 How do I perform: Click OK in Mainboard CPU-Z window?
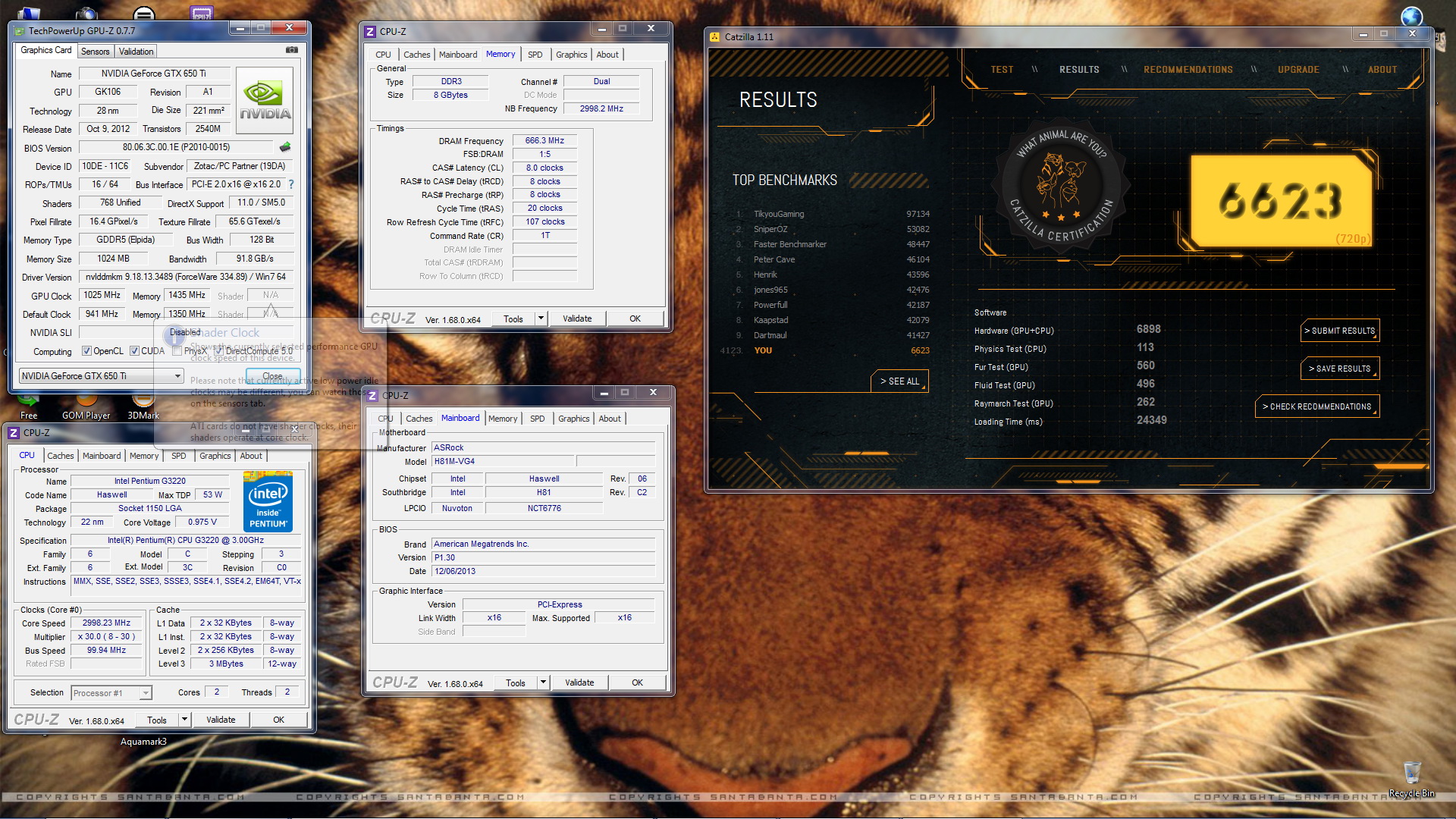(638, 682)
